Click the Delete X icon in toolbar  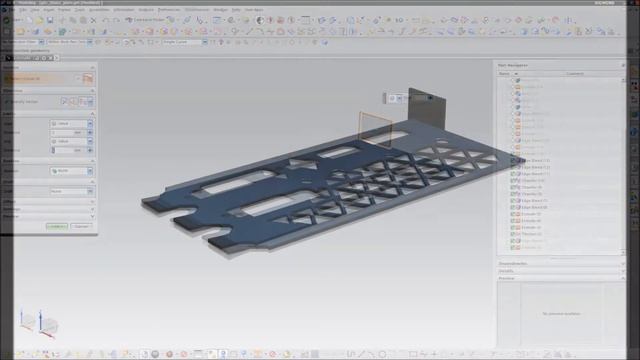point(93,20)
